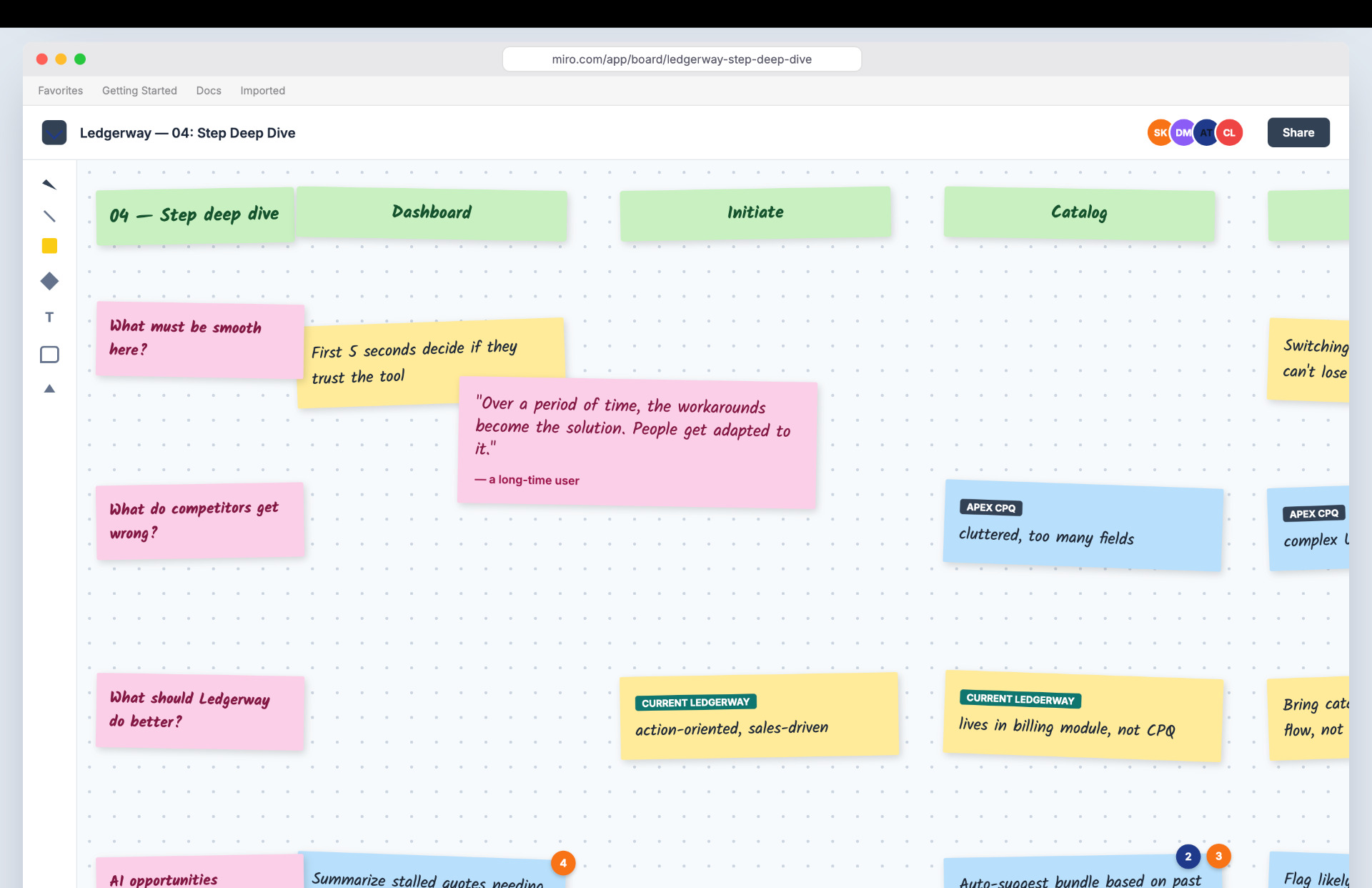The height and width of the screenshot is (888, 1372).
Task: Pick the yellow sticky note tool
Action: point(49,246)
